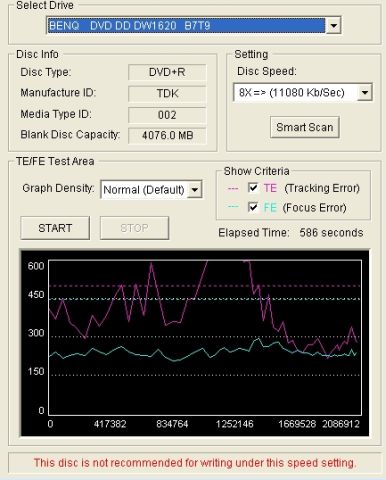Click the cyan FE legend dash
The width and height of the screenshot is (386, 480).
coord(233,207)
